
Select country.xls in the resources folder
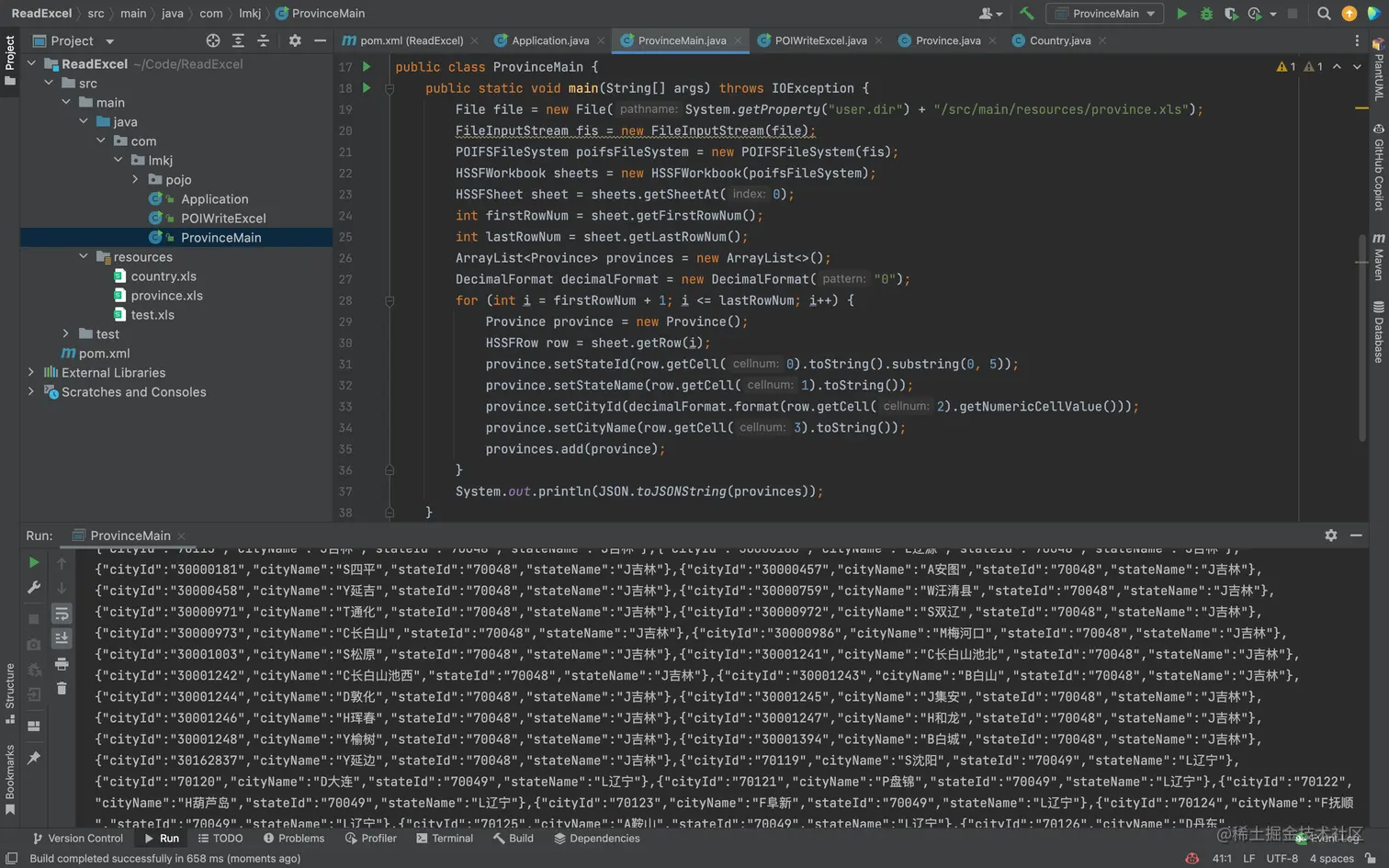coord(164,276)
